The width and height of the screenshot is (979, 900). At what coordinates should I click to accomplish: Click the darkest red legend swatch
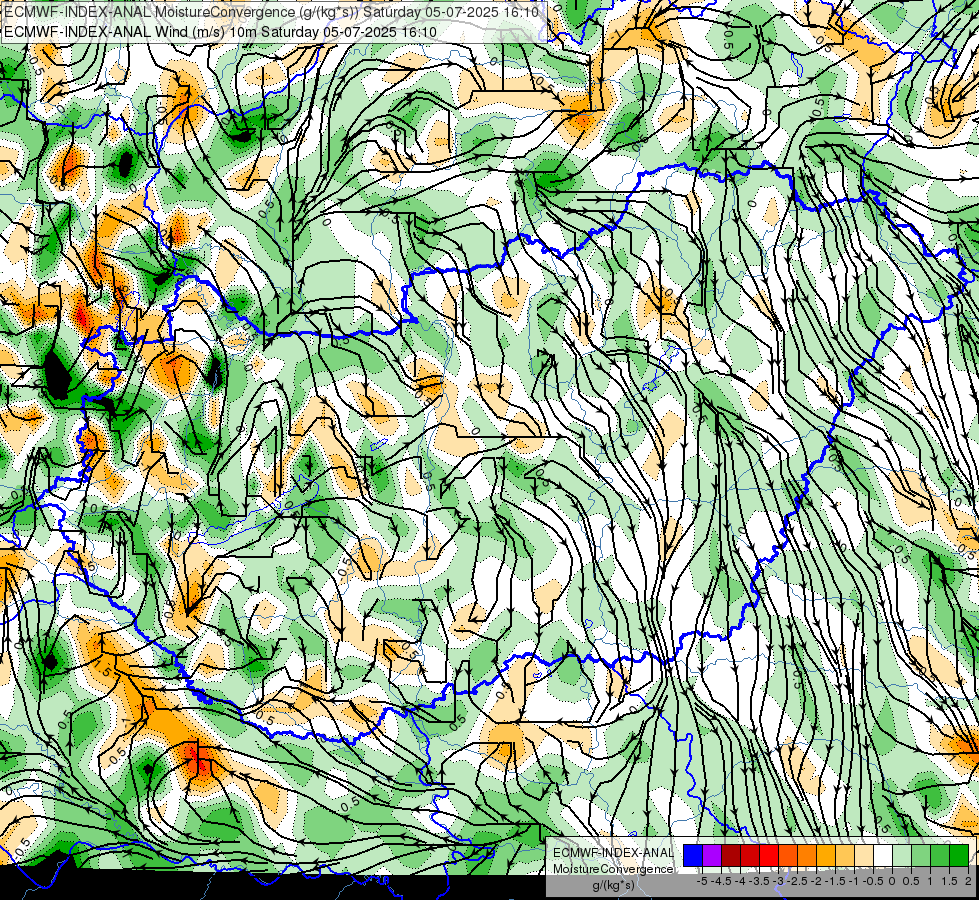tap(731, 856)
